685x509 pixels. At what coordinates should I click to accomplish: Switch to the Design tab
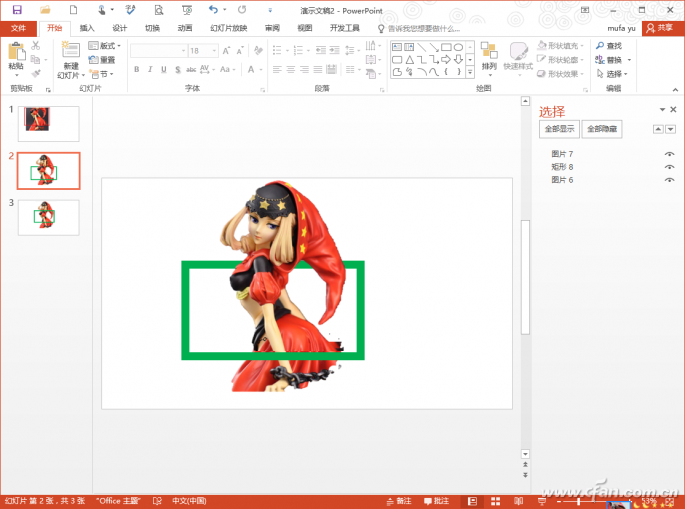point(119,28)
